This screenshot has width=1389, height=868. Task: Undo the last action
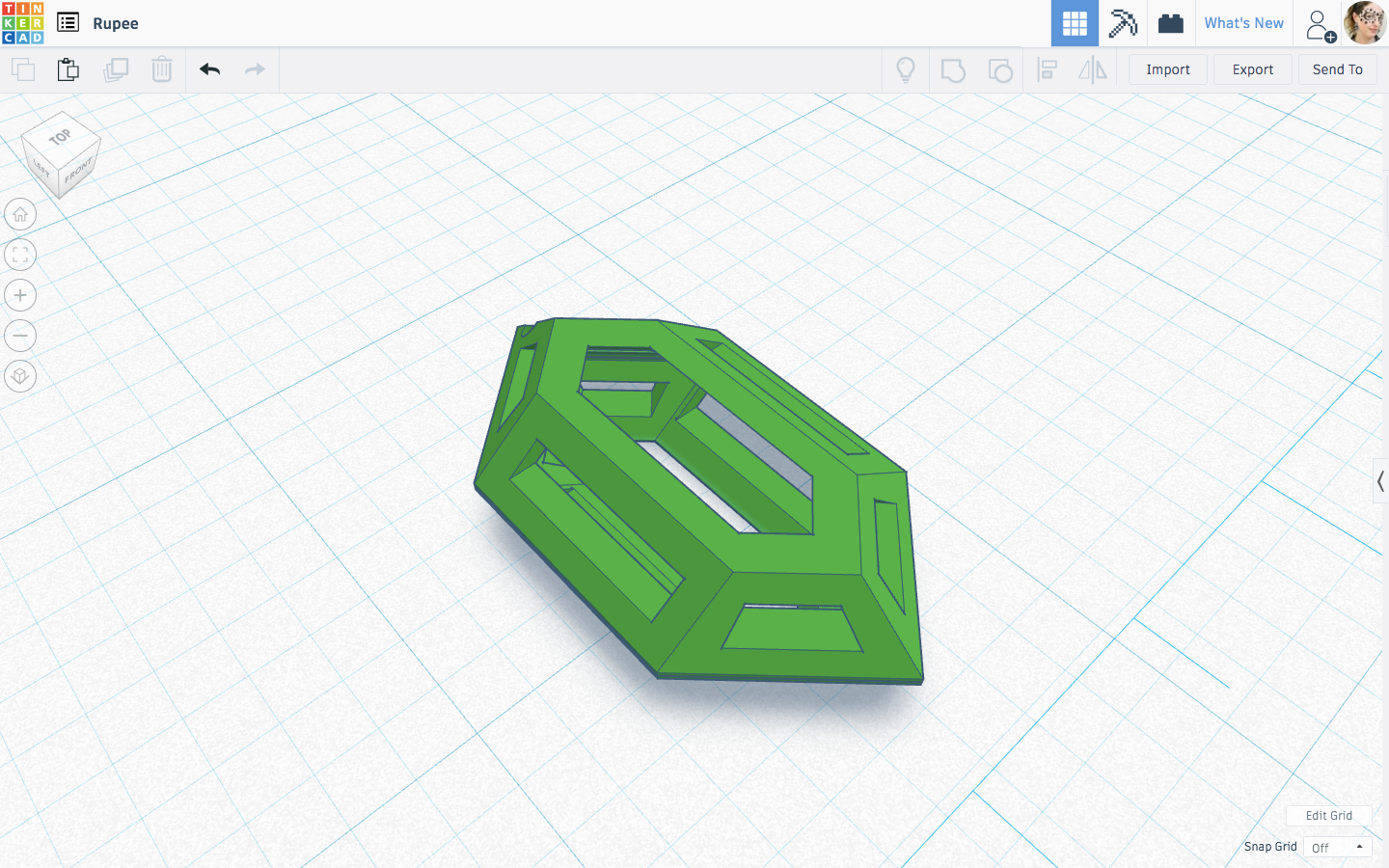[x=210, y=69]
